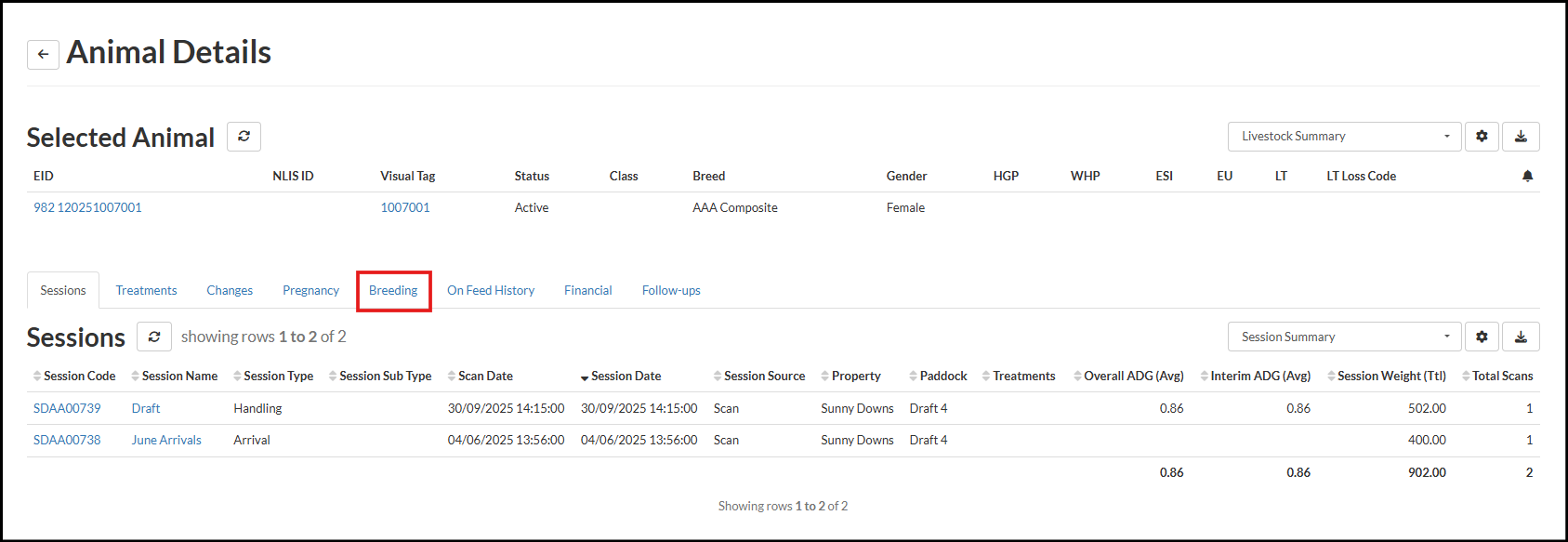The height and width of the screenshot is (542, 1568).
Task: Expand the Session Summary dropdown
Action: point(1344,337)
